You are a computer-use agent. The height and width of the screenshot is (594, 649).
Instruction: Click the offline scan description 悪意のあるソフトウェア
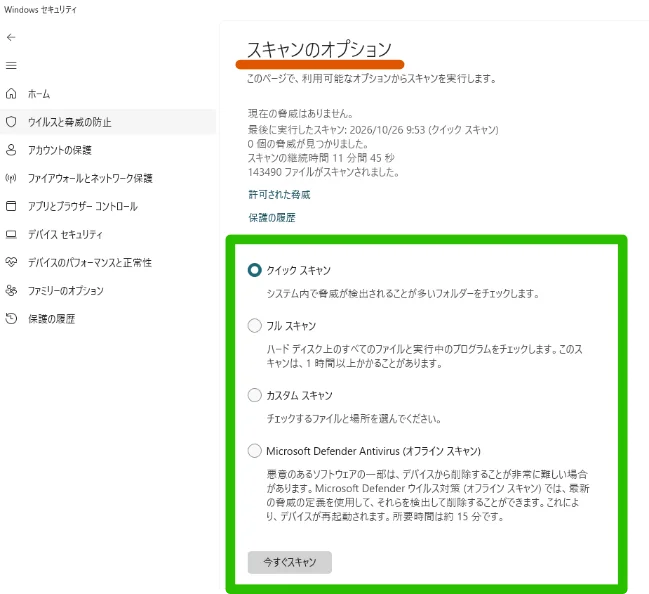point(428,495)
